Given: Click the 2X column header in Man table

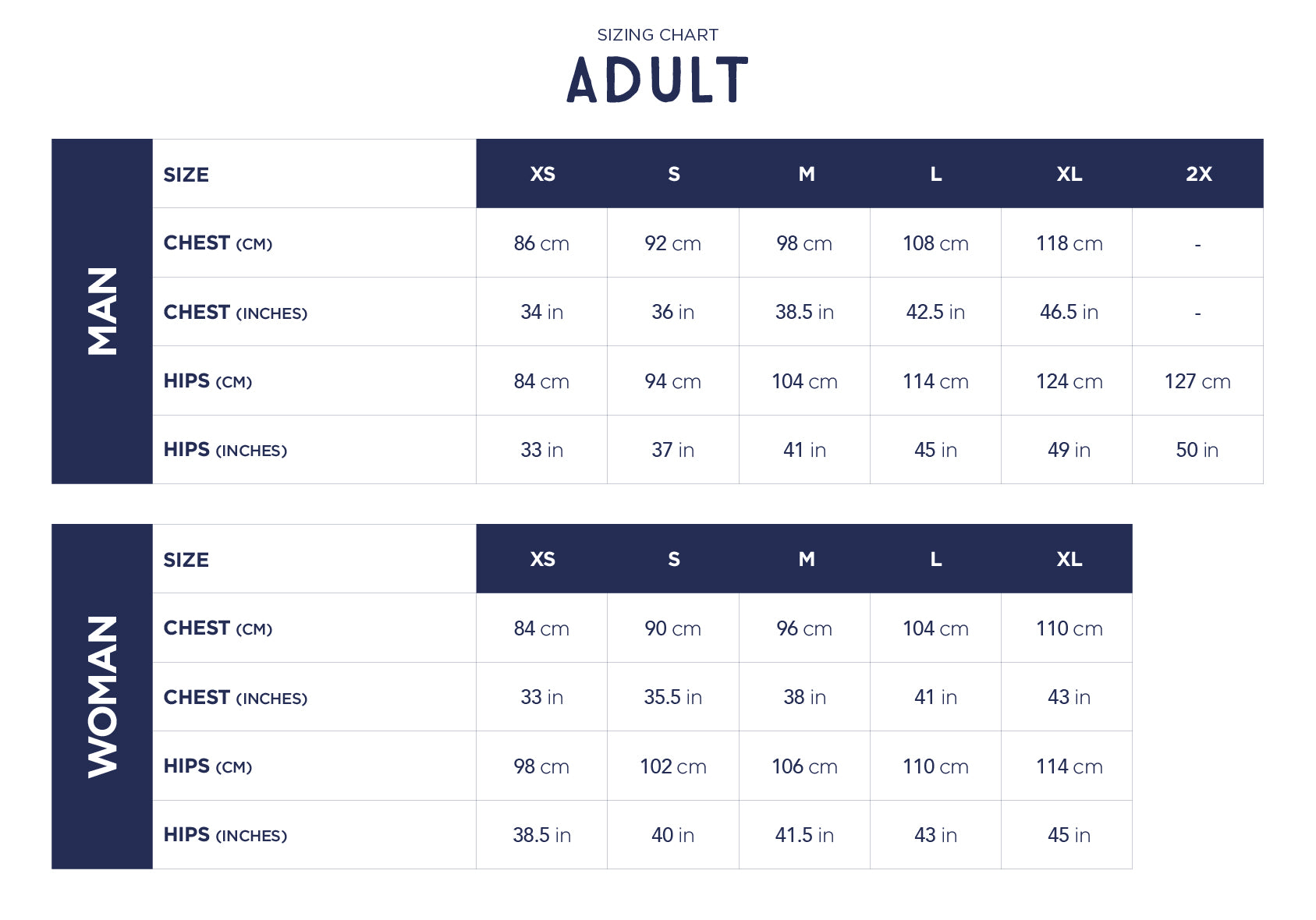Looking at the screenshot, I should pos(1198,174).
